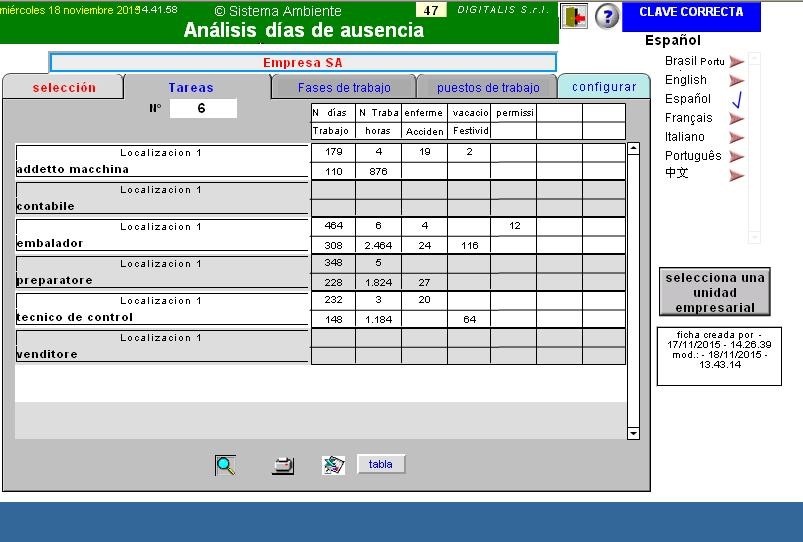This screenshot has width=803, height=542.
Task: Select Italiano language arrow
Action: tap(736, 137)
